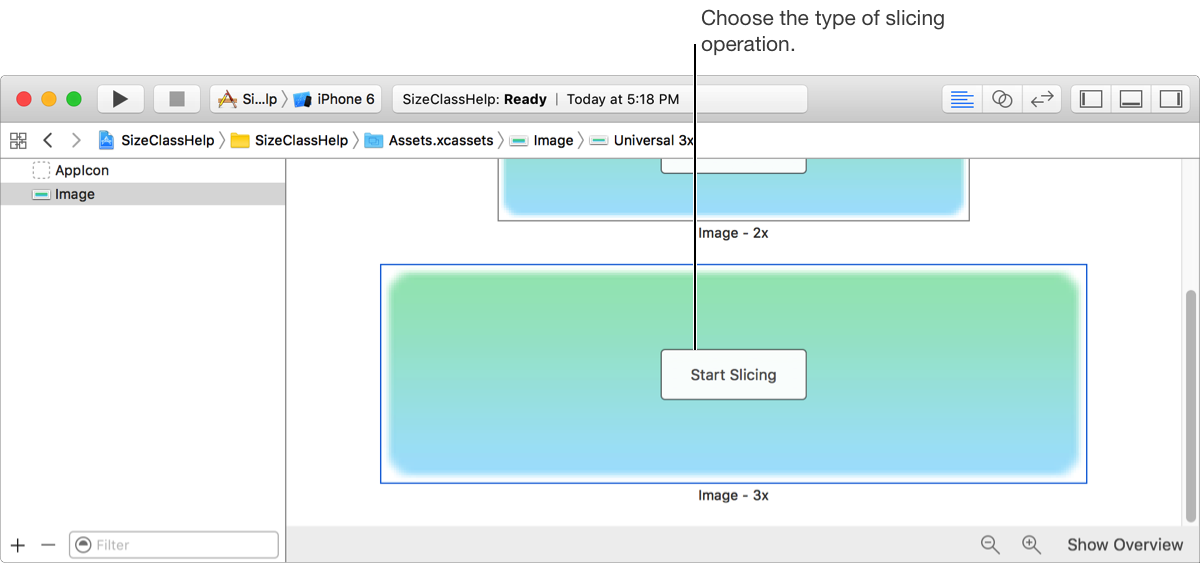This screenshot has width=1200, height=563.
Task: Toggle the Utilities inspector panel
Action: pyautogui.click(x=1170, y=99)
